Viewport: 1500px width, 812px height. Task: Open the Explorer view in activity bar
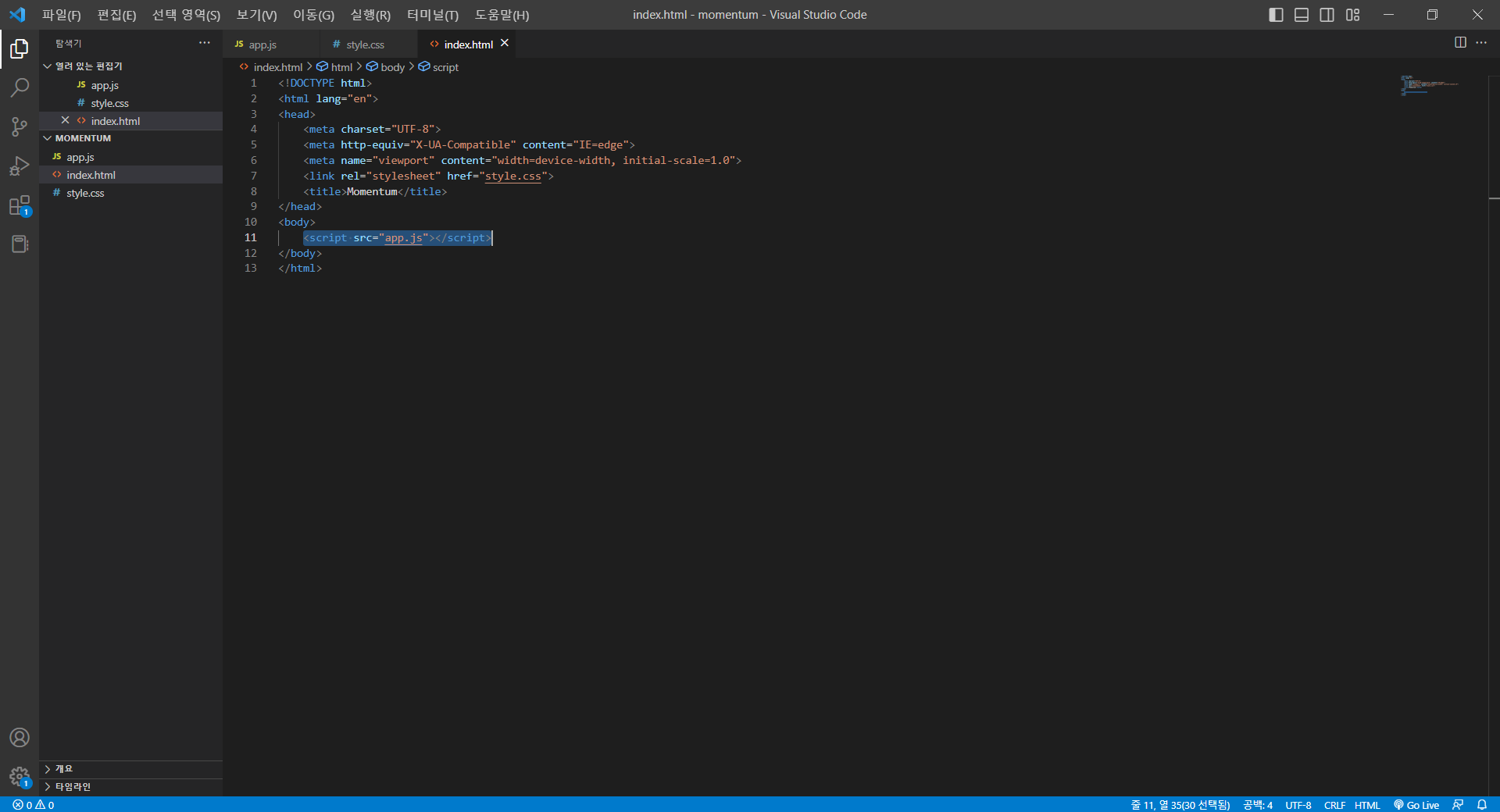20,49
